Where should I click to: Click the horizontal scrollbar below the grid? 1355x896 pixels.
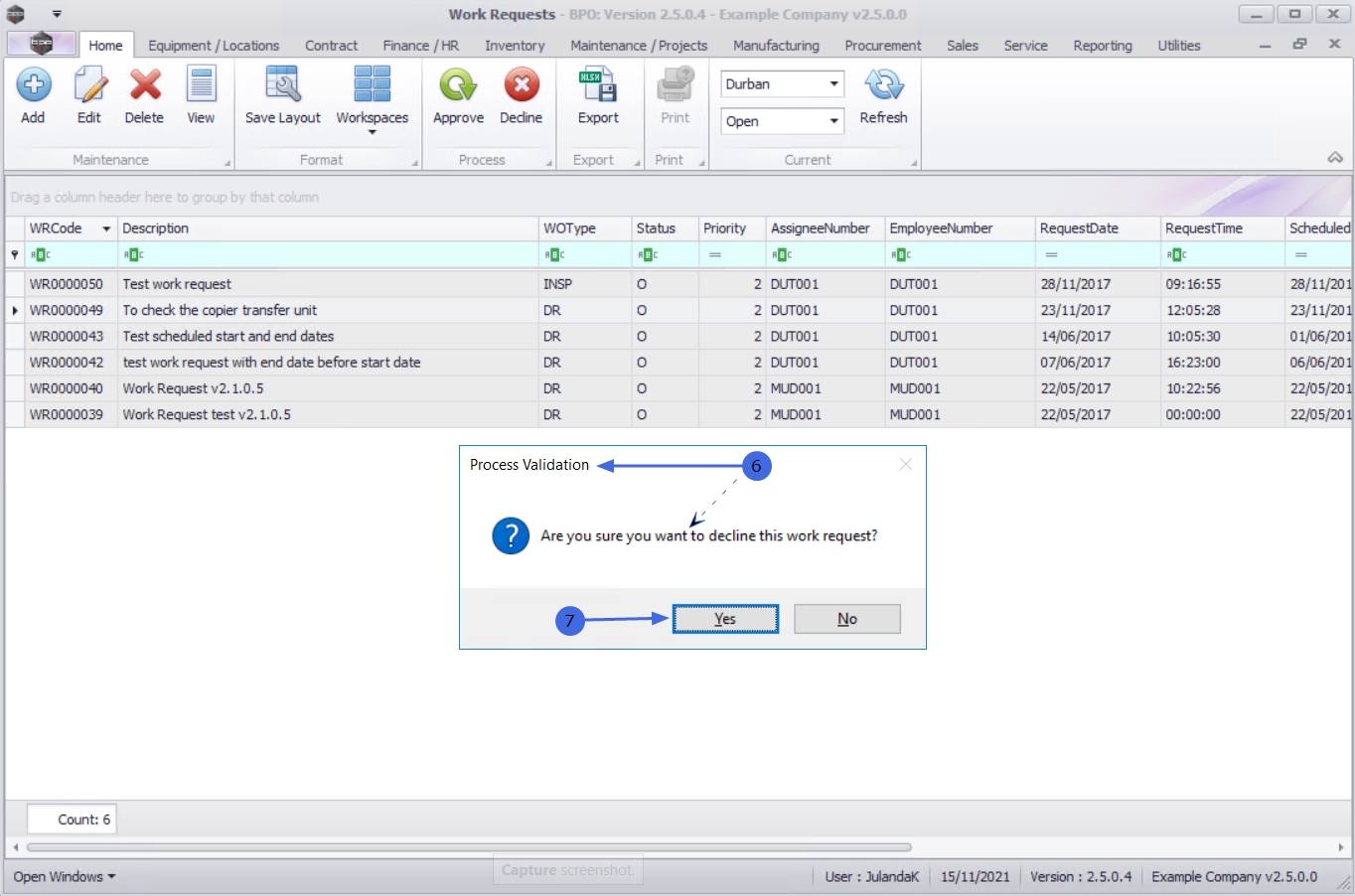469,847
